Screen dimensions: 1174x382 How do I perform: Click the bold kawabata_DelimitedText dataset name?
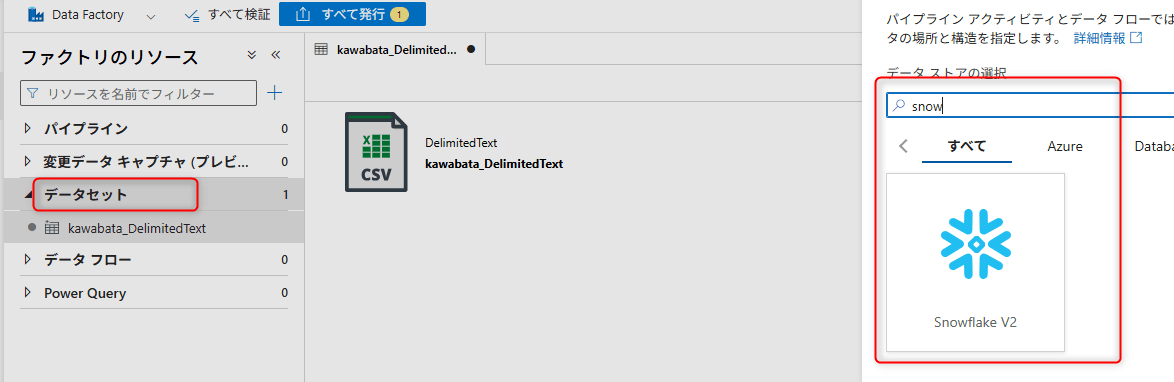point(494,163)
